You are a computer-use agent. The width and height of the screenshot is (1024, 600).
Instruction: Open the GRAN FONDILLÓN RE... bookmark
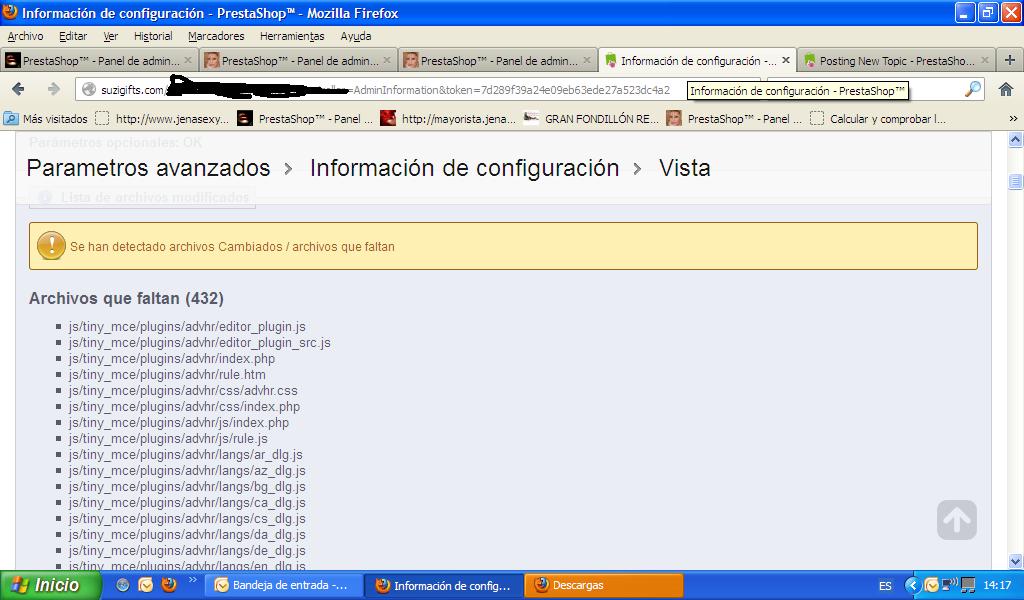click(x=592, y=119)
